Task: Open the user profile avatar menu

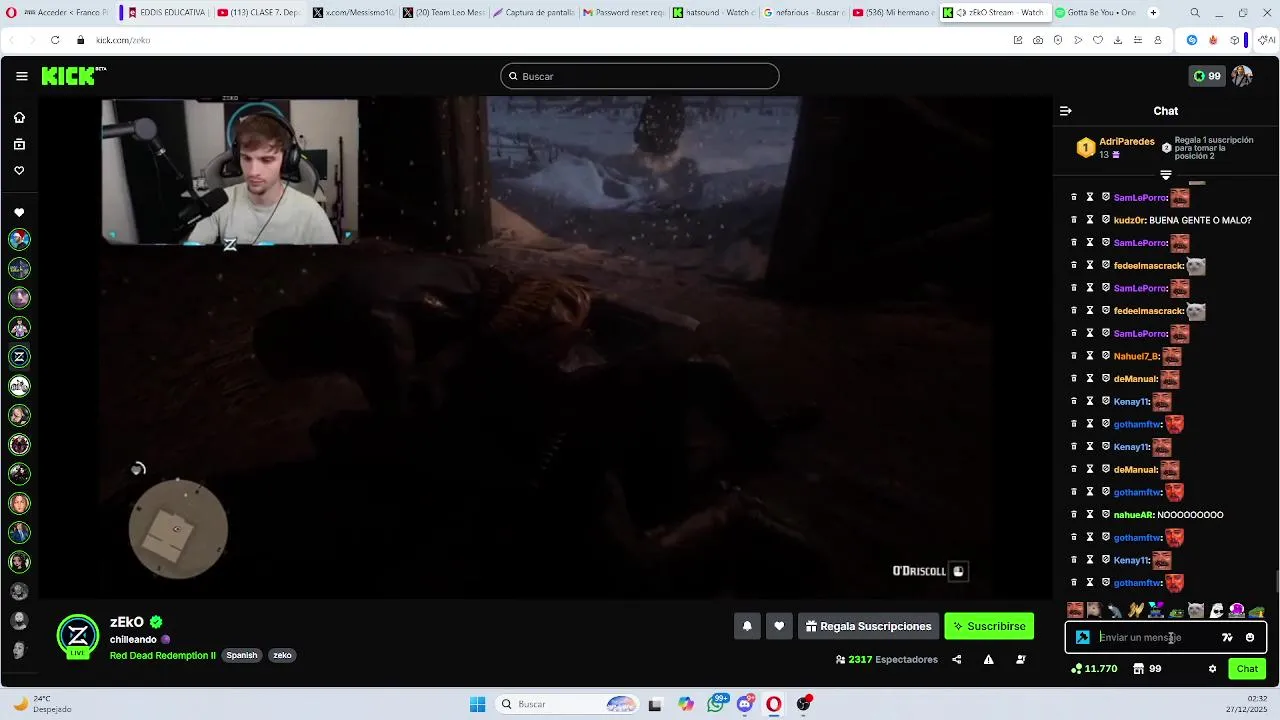Action: coord(1242,76)
